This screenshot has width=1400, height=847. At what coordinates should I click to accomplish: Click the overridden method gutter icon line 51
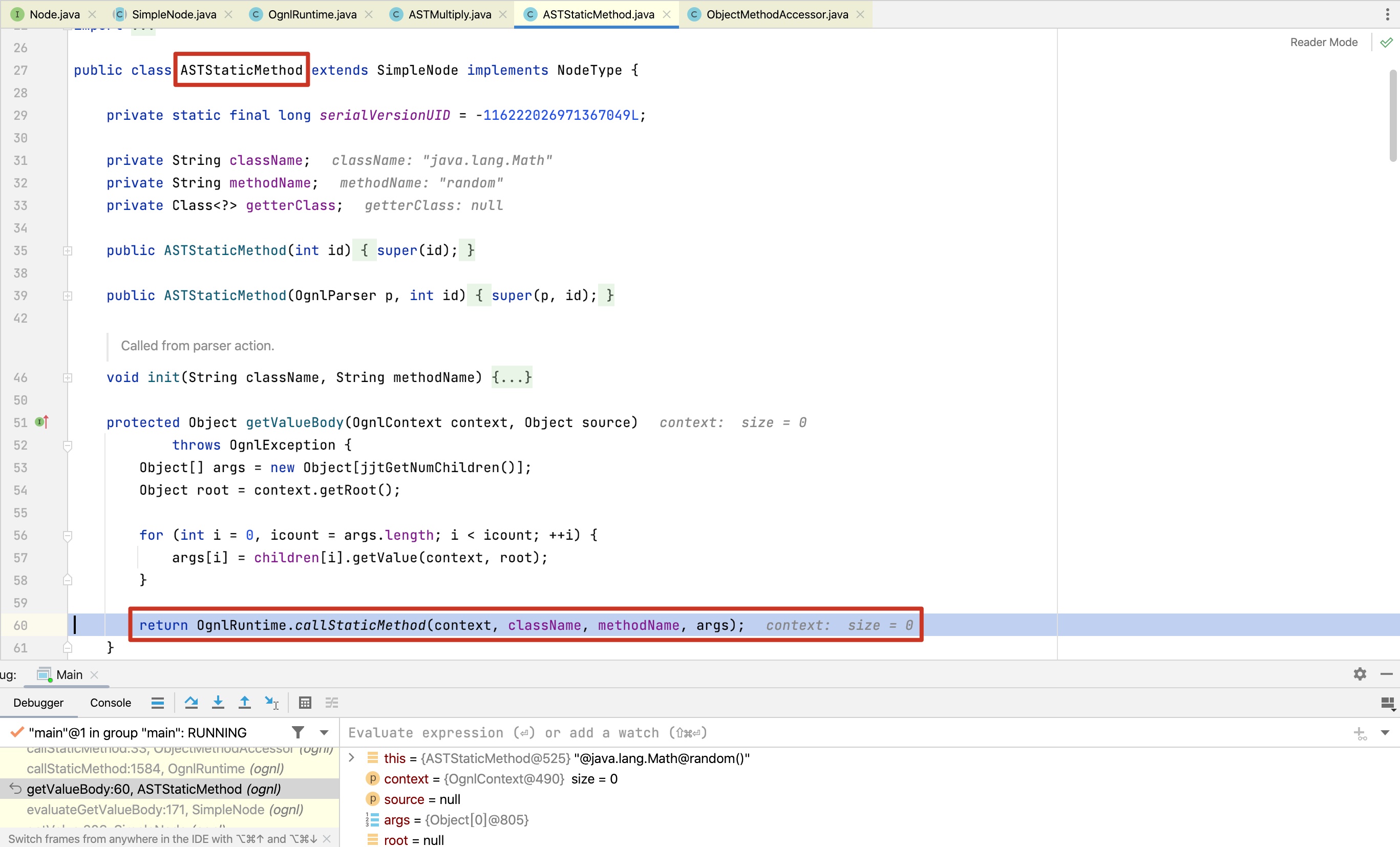pos(41,422)
